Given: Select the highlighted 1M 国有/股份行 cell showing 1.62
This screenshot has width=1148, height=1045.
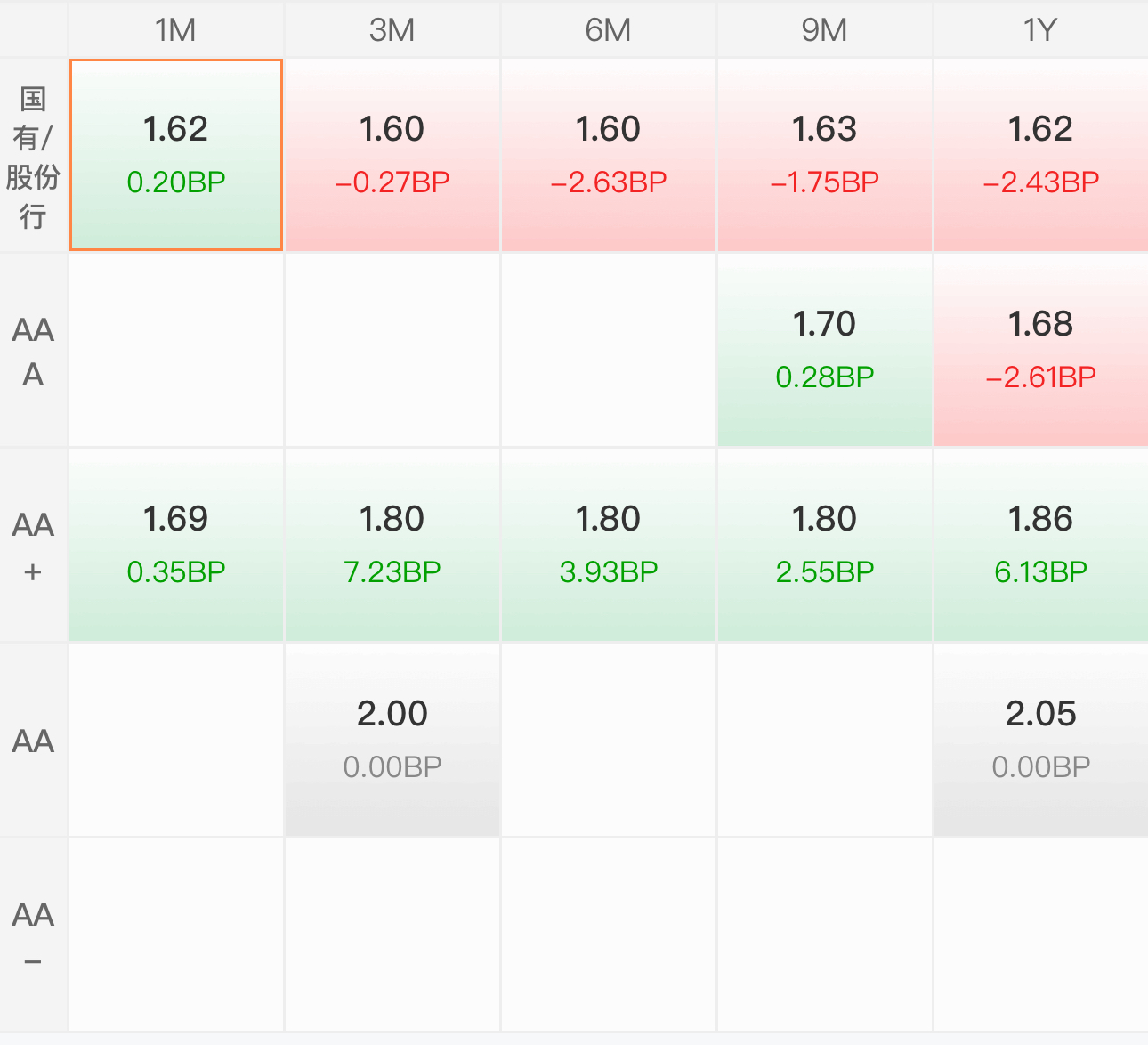Looking at the screenshot, I should pos(176,155).
